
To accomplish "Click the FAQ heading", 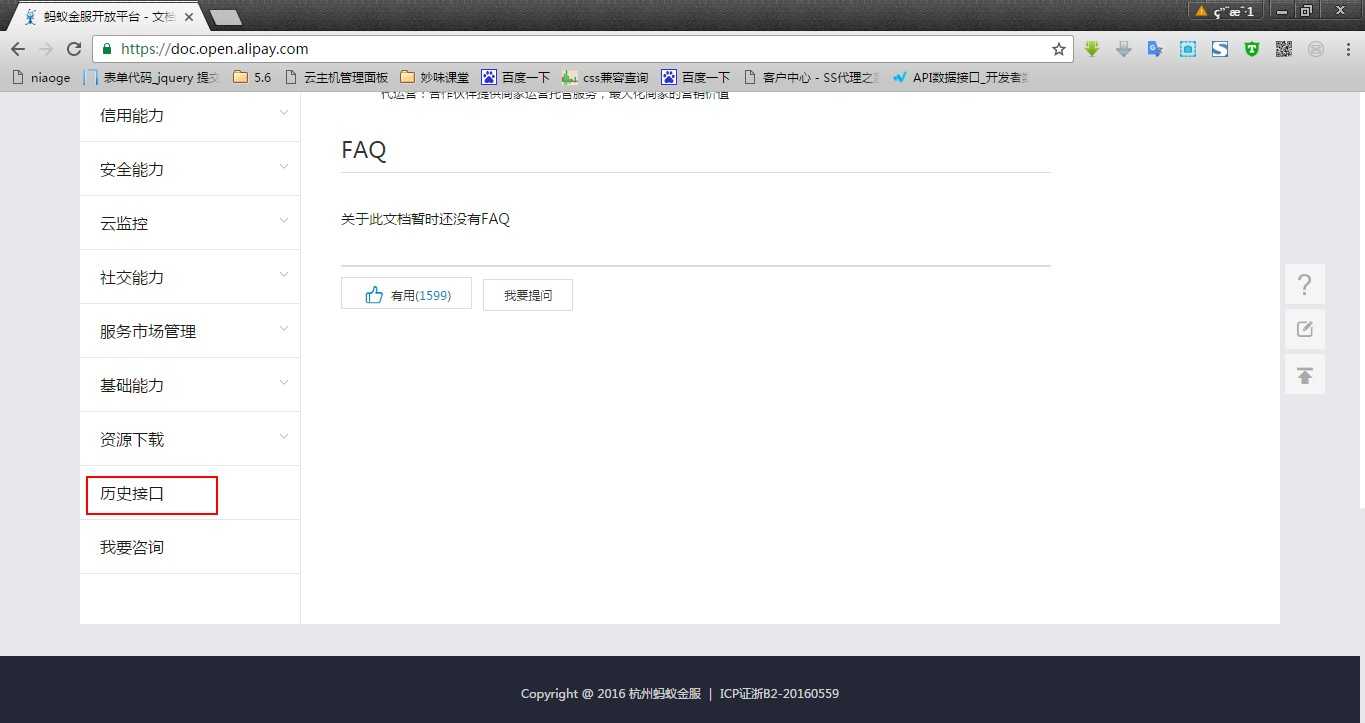I will pyautogui.click(x=364, y=150).
